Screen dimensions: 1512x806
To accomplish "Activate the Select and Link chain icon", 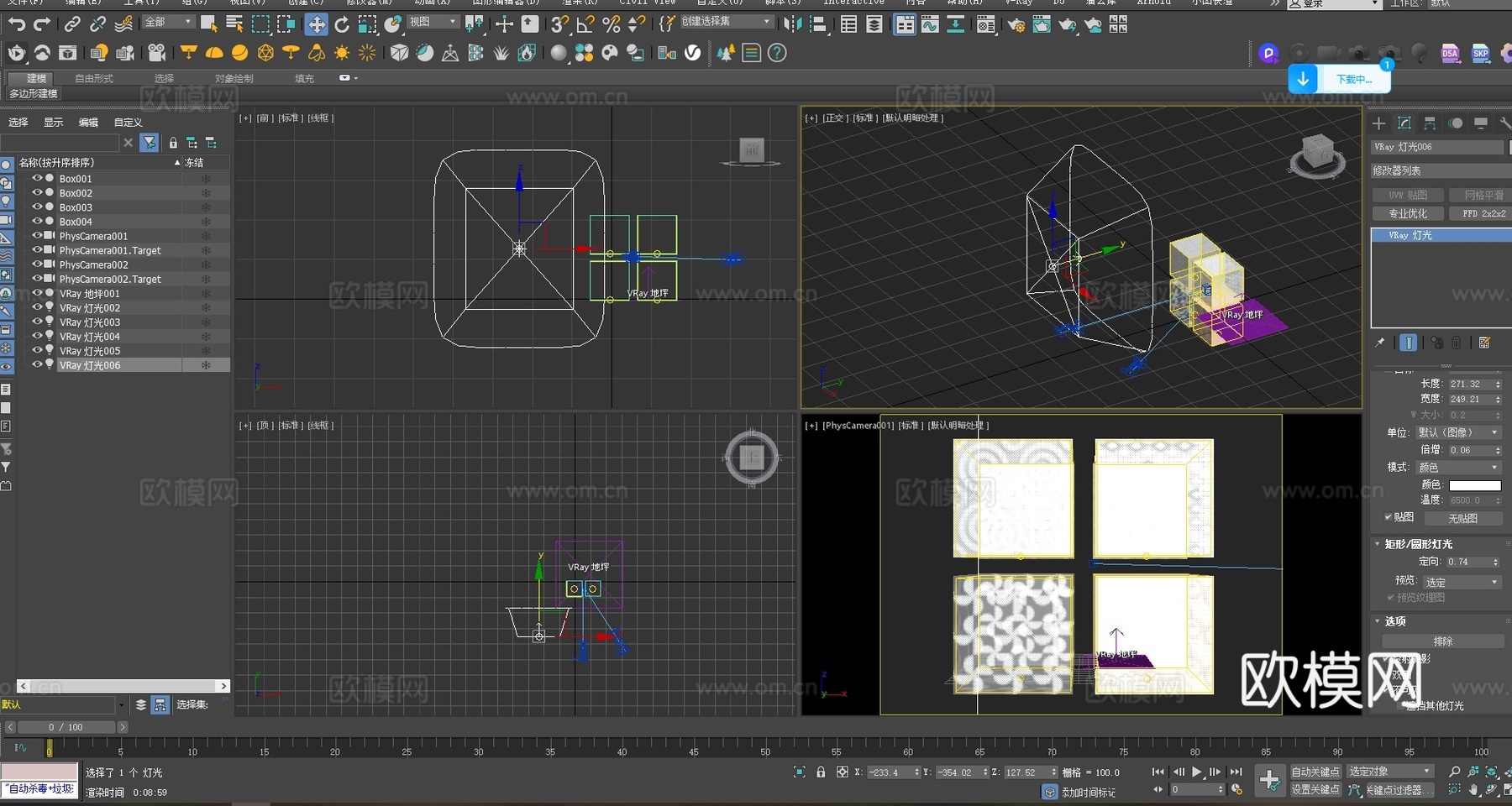I will [73, 24].
